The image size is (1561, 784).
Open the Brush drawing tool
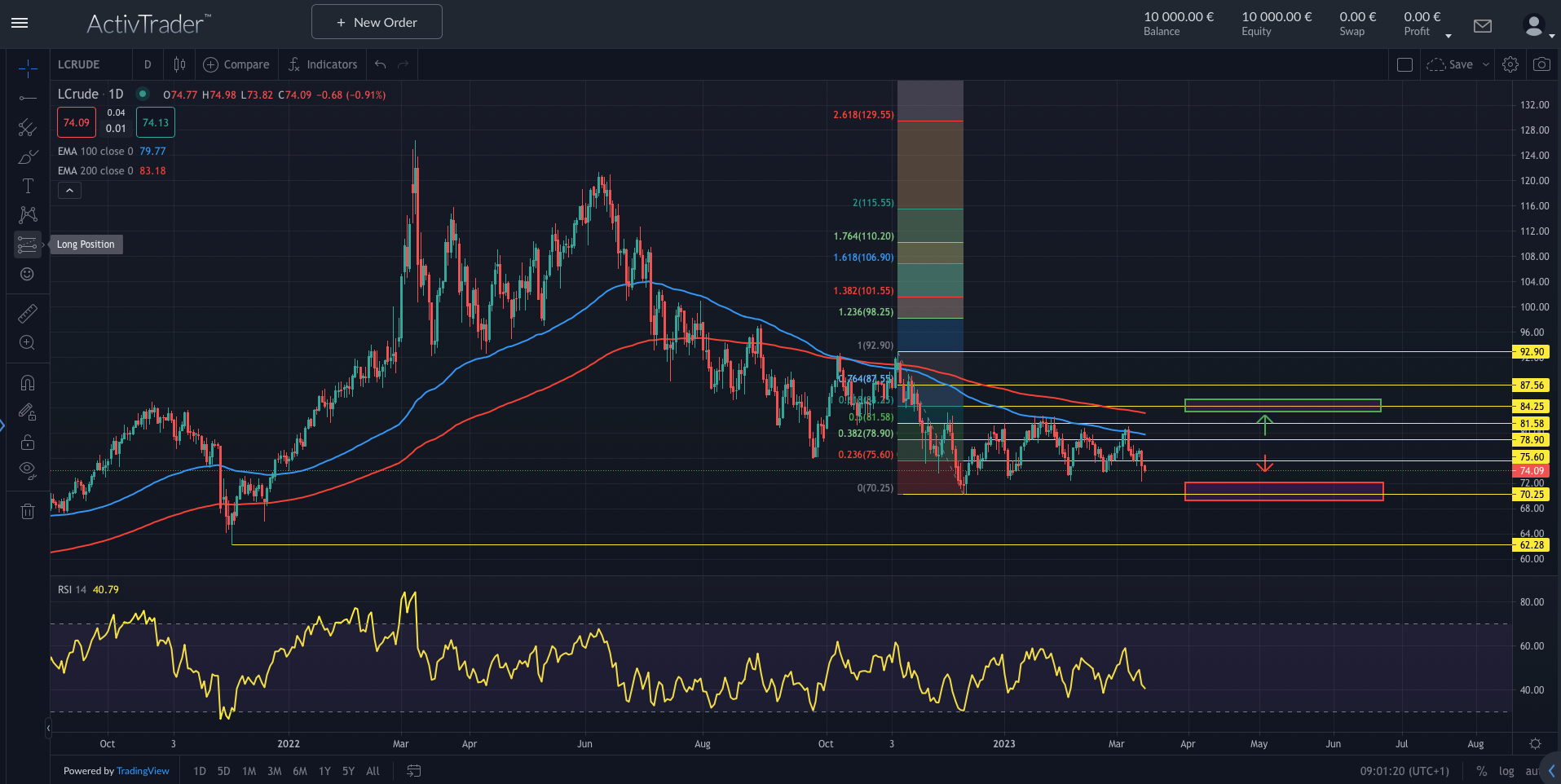coord(27,156)
